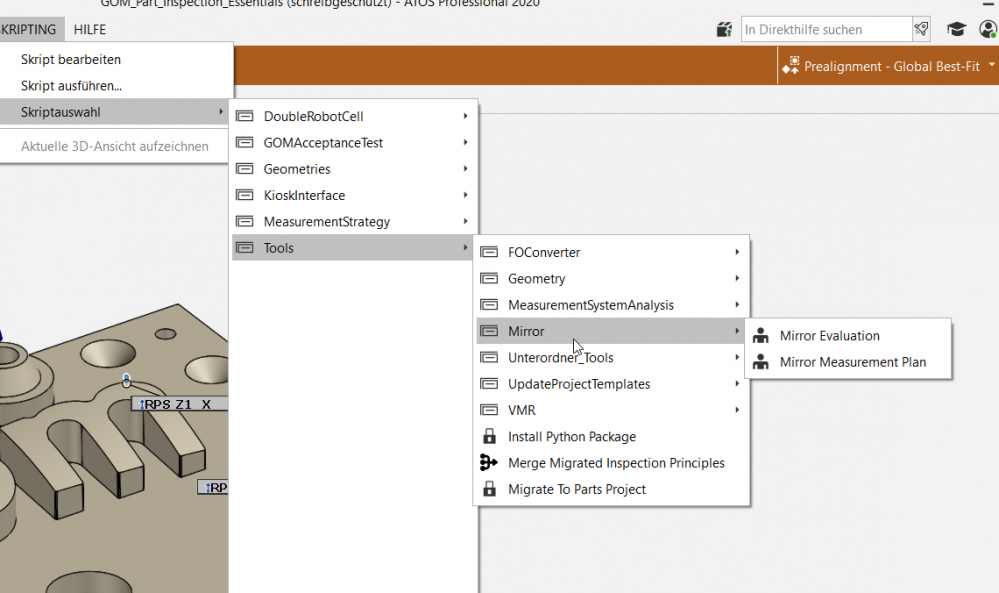Click lock icon next to Migrate To Parts Project
This screenshot has height=593, width=999.
(489, 490)
